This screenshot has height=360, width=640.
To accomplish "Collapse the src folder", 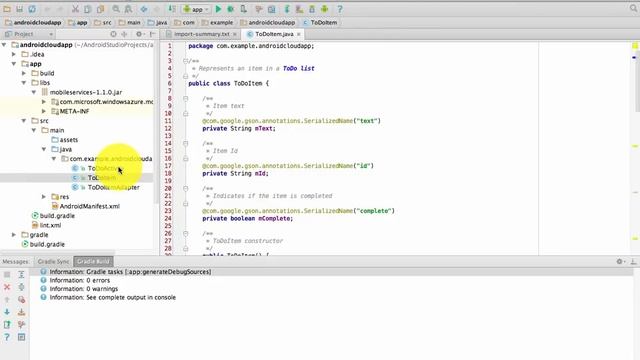I will (24, 120).
